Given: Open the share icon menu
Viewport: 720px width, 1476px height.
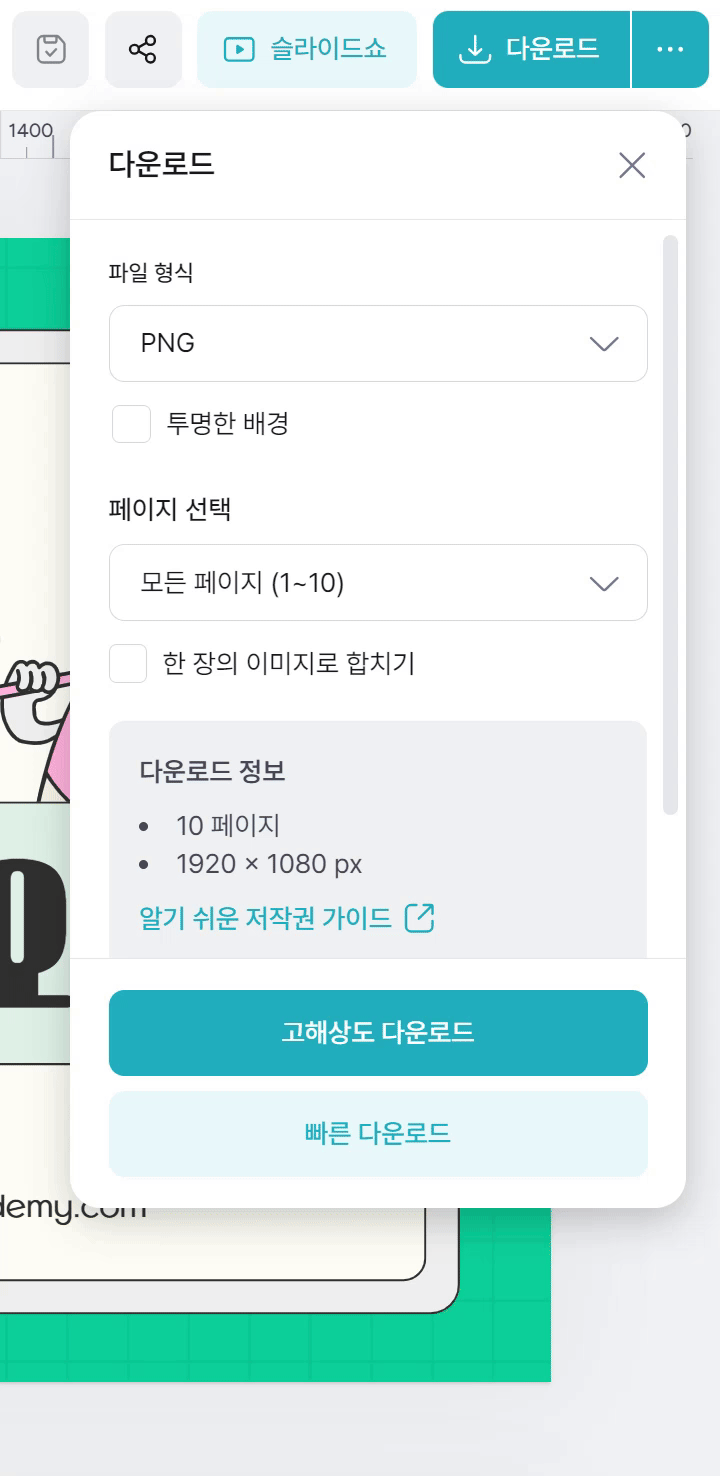Looking at the screenshot, I should 143,49.
